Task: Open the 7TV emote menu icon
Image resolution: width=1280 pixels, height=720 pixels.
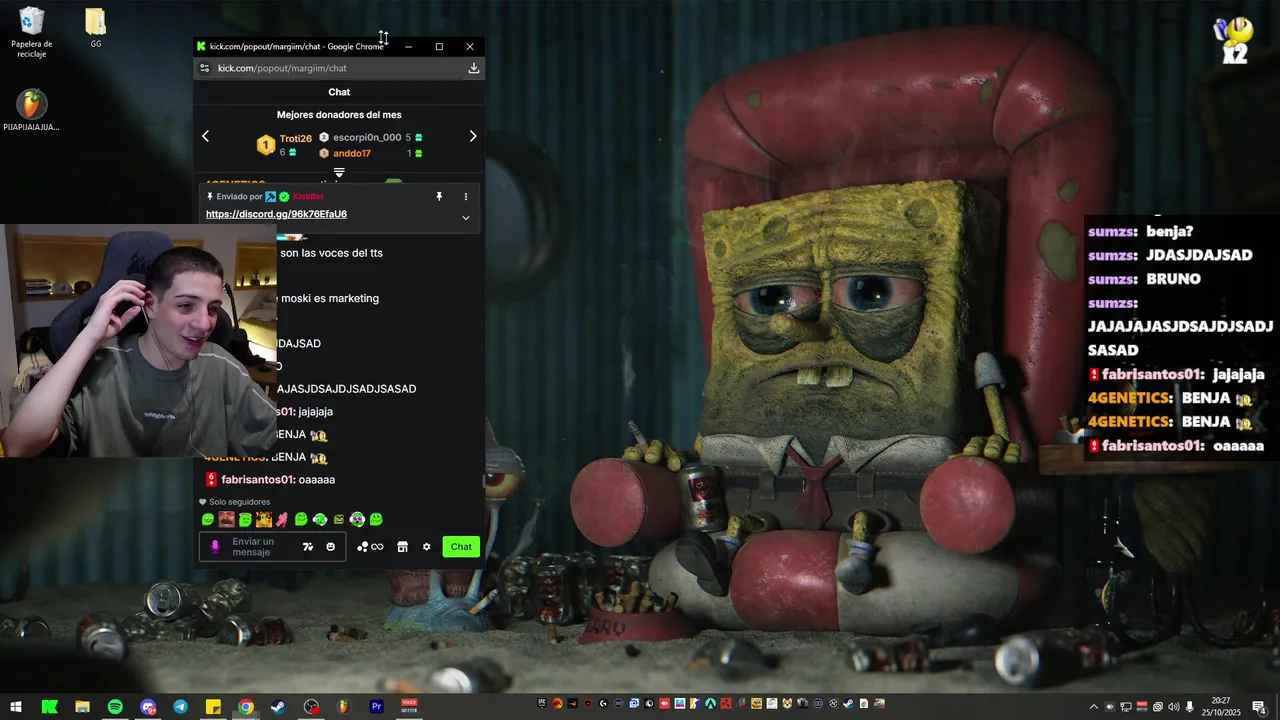Action: pyautogui.click(x=307, y=547)
